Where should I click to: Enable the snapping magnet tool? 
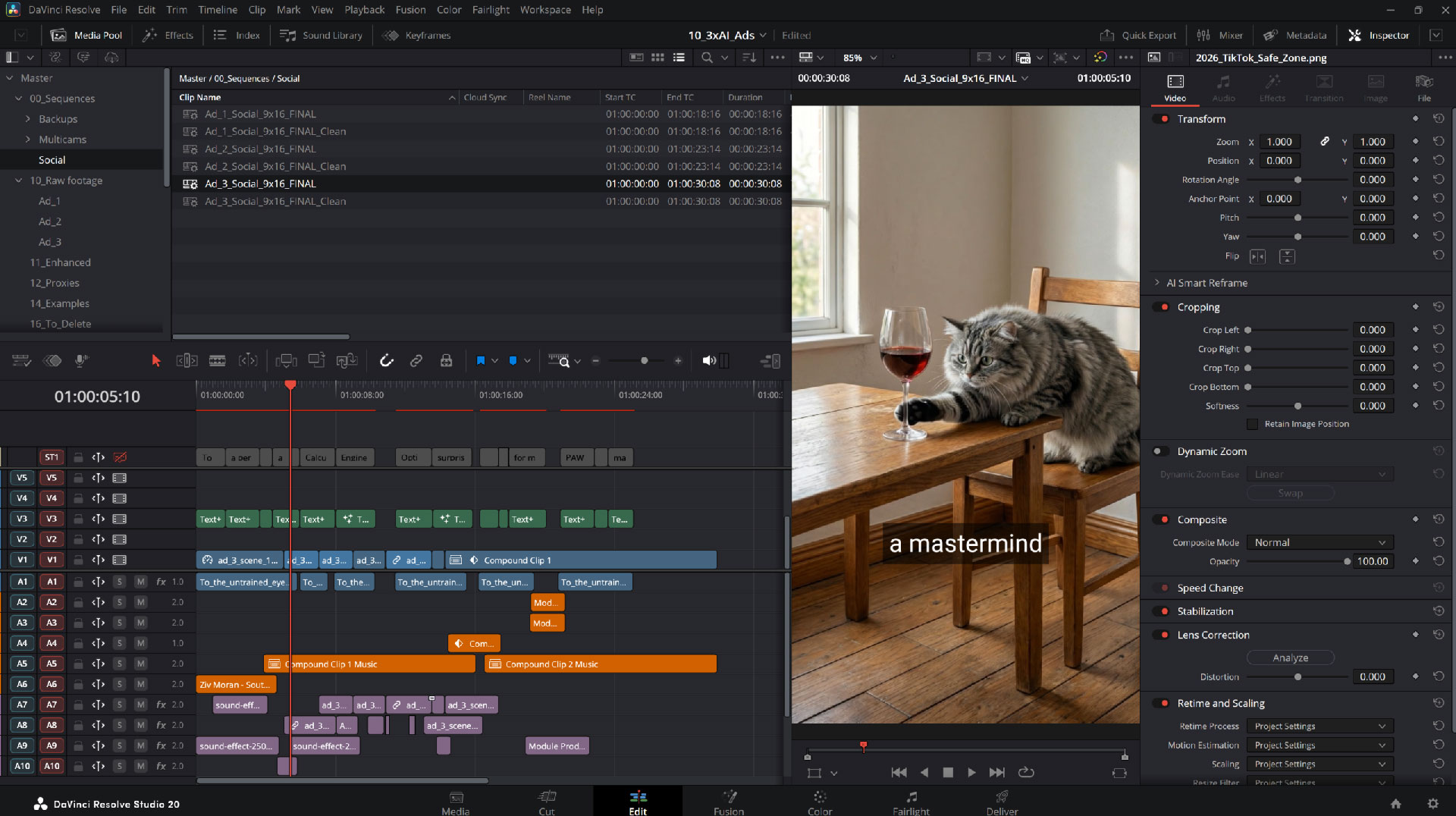(387, 360)
